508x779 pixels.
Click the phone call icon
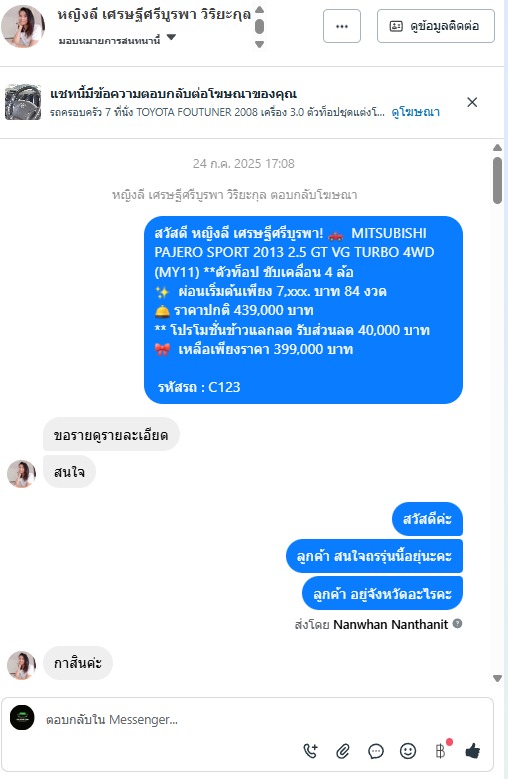[311, 751]
